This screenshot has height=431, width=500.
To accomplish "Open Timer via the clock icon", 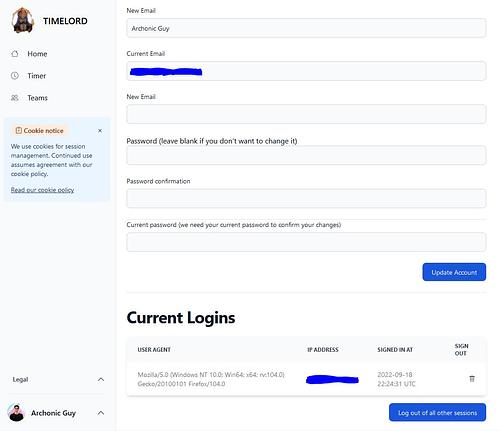I will [x=15, y=76].
